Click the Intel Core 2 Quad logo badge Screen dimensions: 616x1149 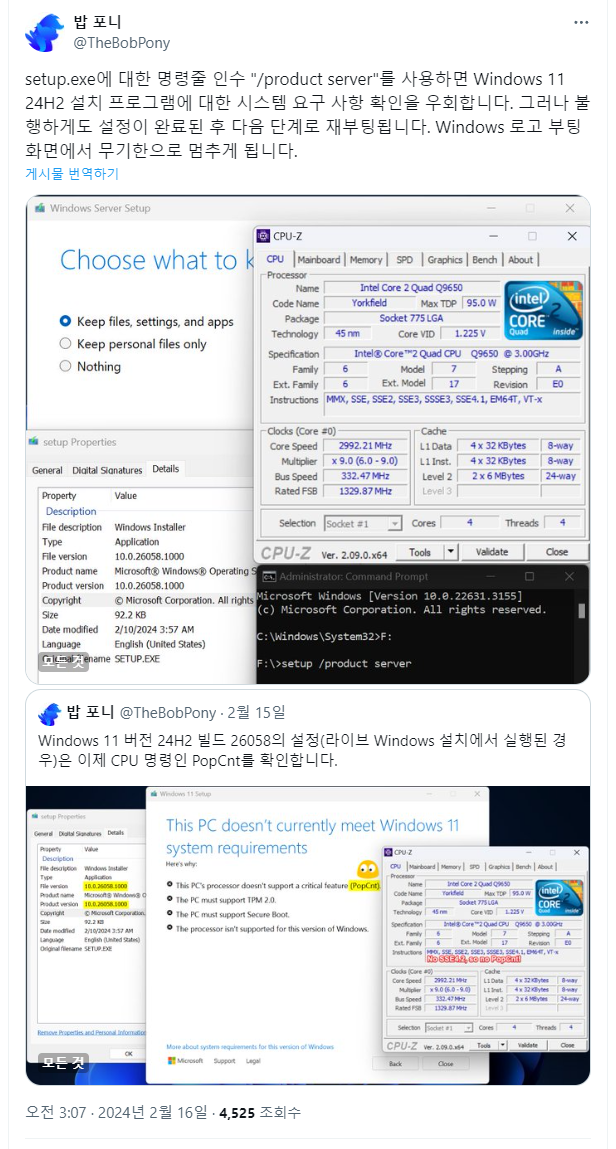[x=543, y=310]
